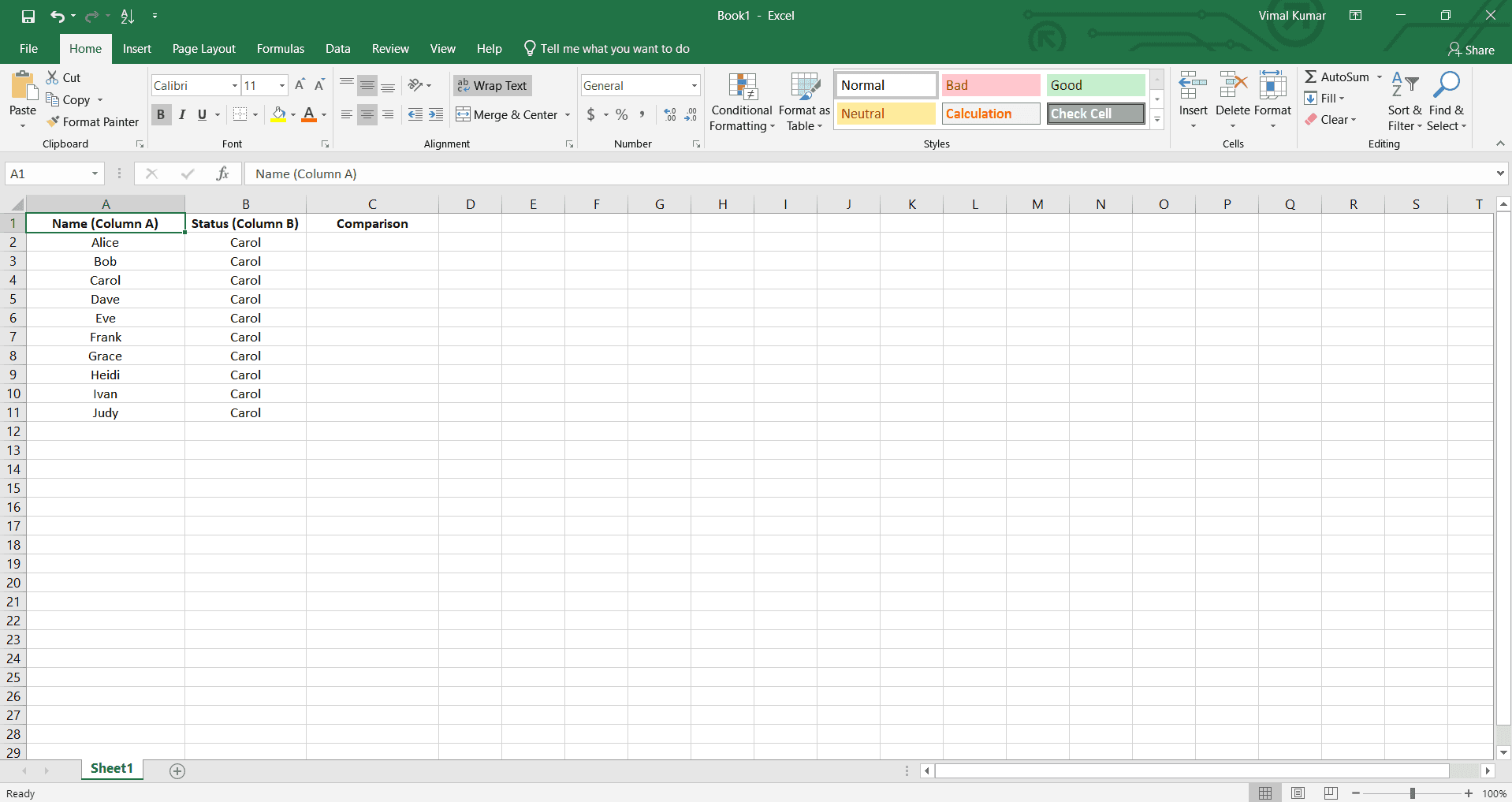The image size is (1512, 802).
Task: Click the Increase Decimal icon
Action: pos(669,114)
